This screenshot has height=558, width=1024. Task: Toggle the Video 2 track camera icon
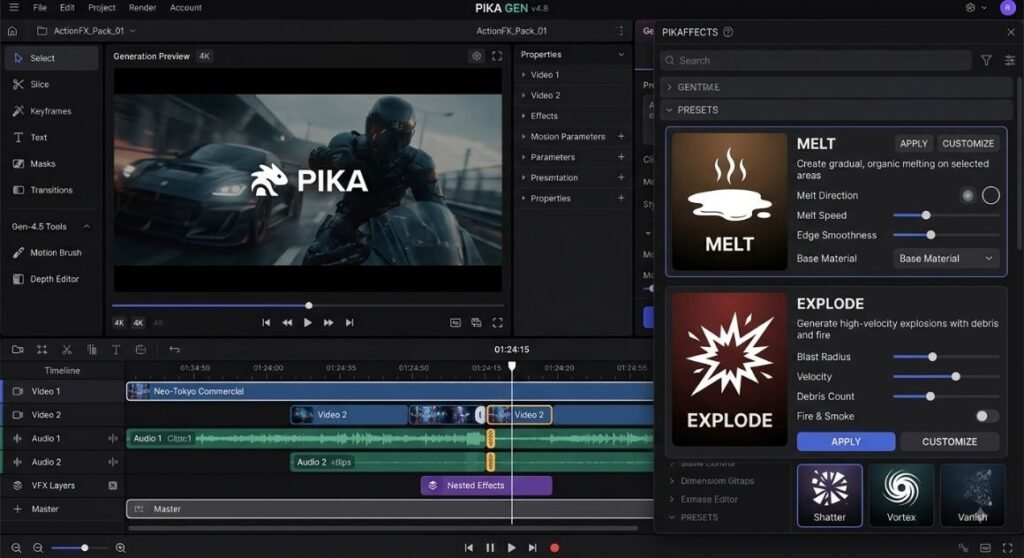click(x=18, y=415)
